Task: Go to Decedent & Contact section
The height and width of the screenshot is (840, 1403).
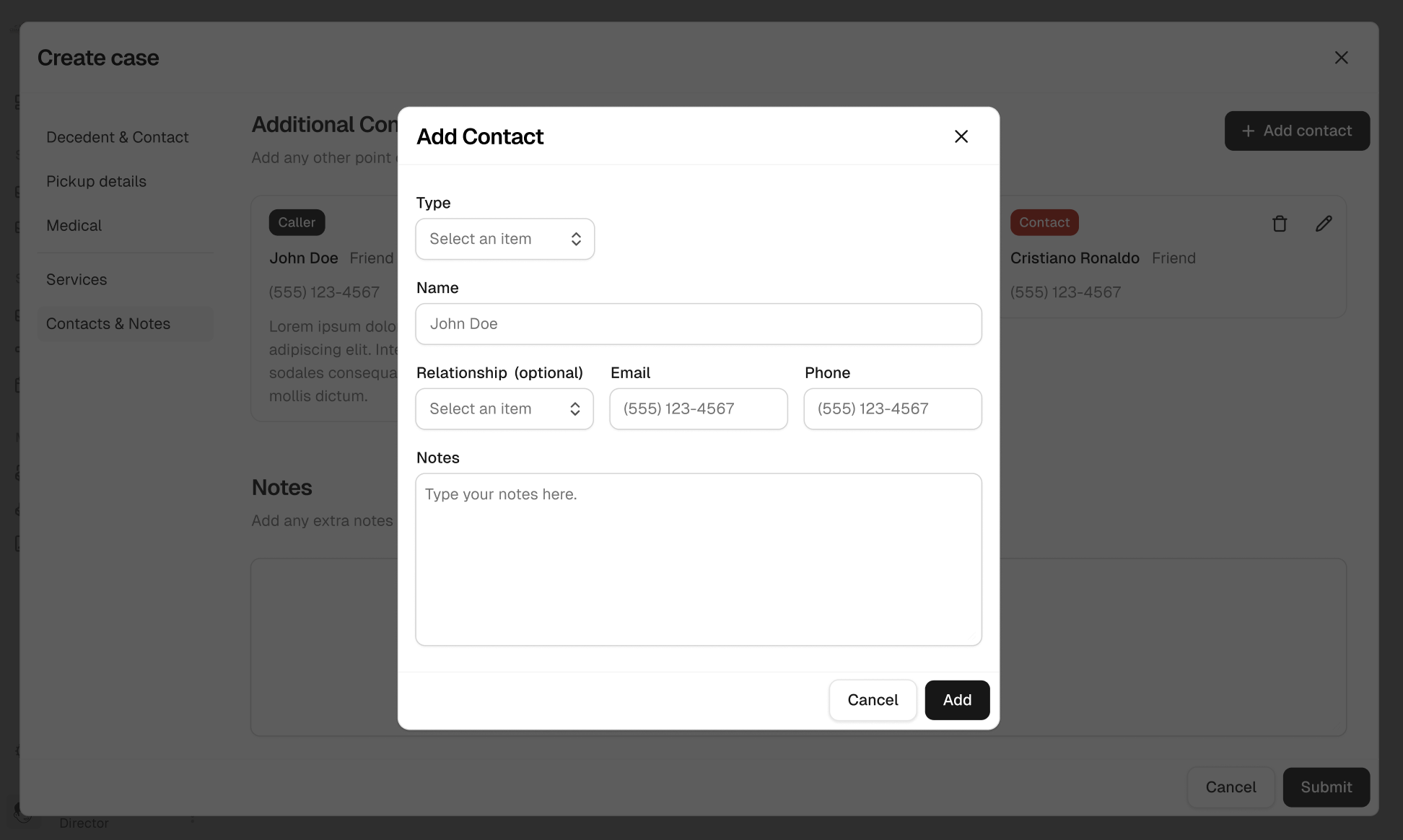Action: click(x=117, y=137)
